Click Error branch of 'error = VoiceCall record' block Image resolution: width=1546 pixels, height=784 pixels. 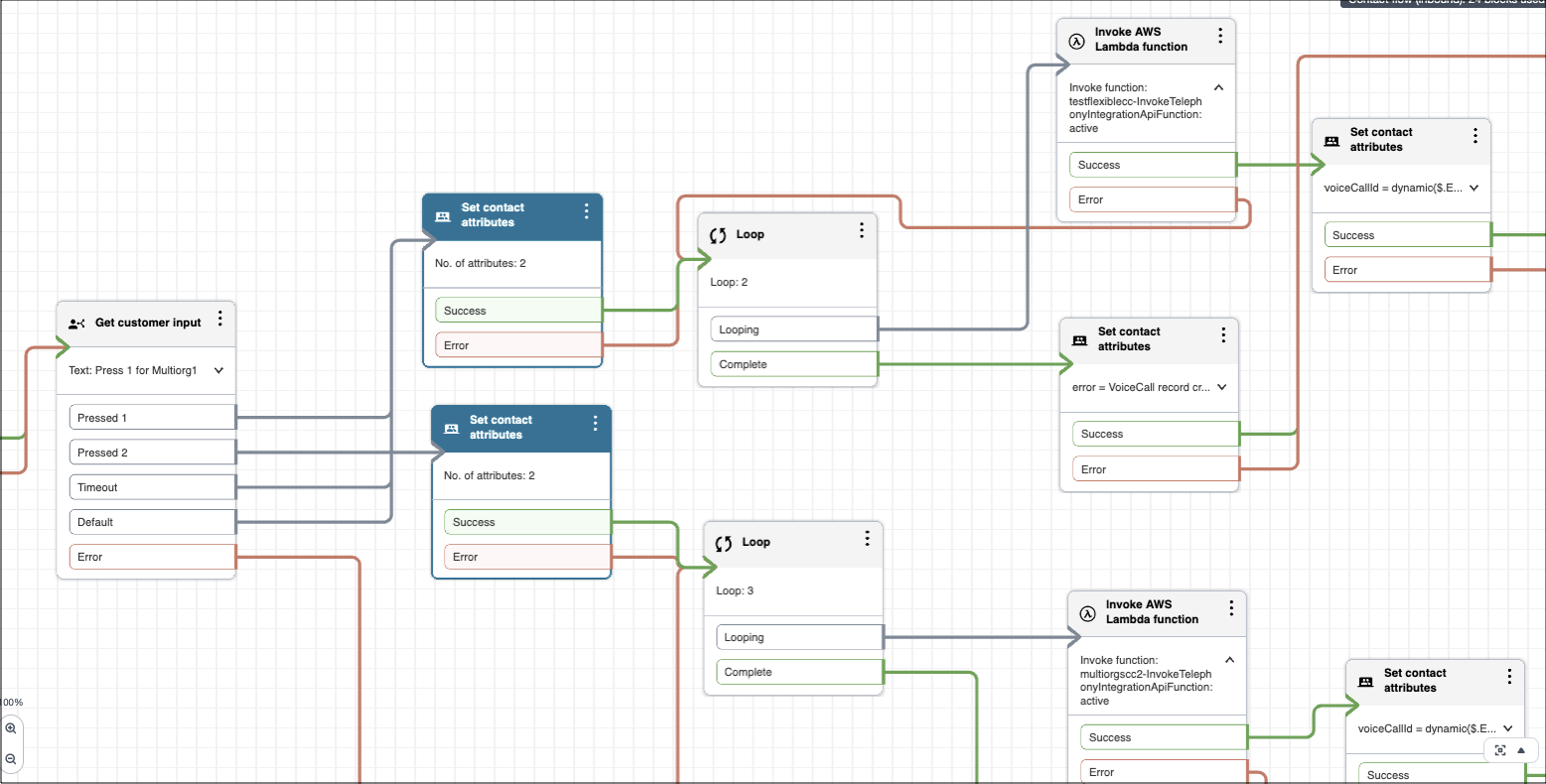tap(1156, 469)
